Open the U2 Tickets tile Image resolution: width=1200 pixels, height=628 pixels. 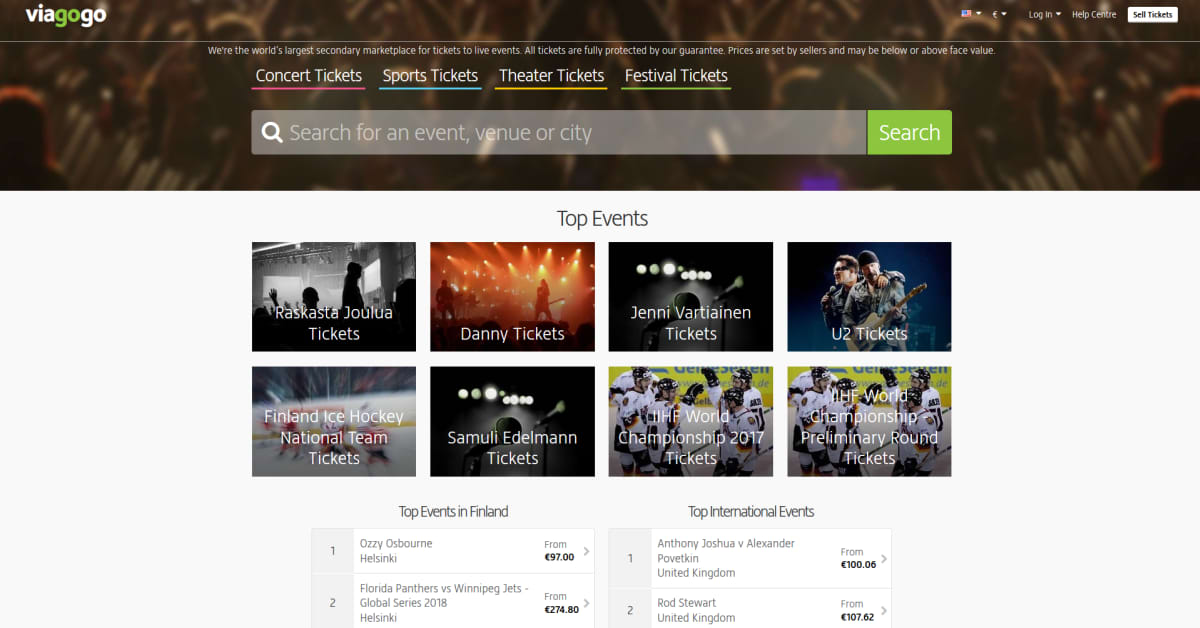pos(869,297)
